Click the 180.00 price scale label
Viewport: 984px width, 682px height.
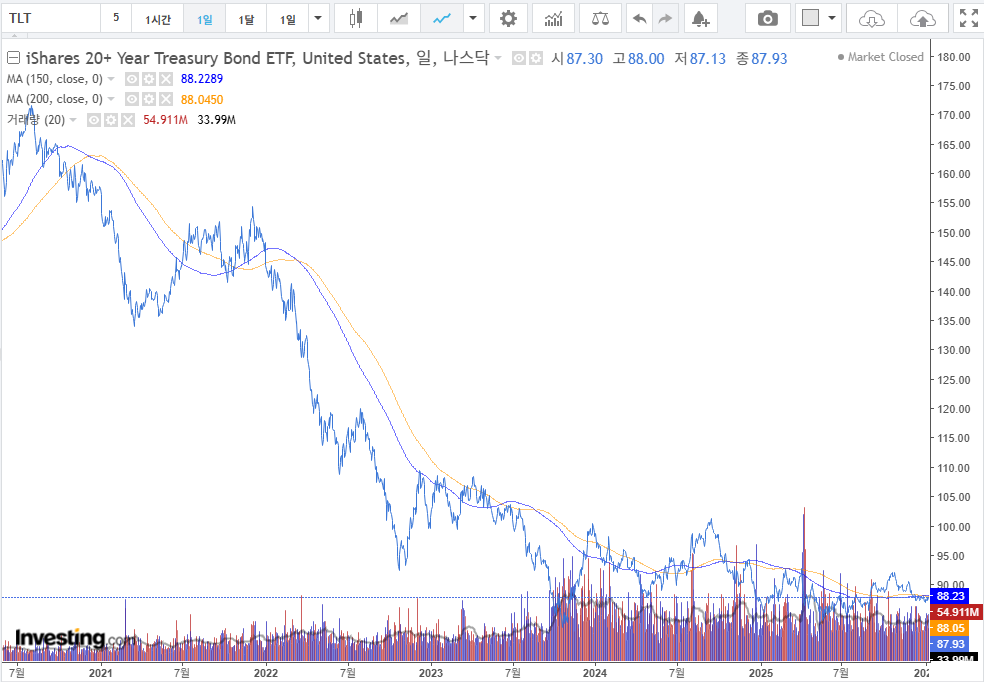click(x=954, y=57)
